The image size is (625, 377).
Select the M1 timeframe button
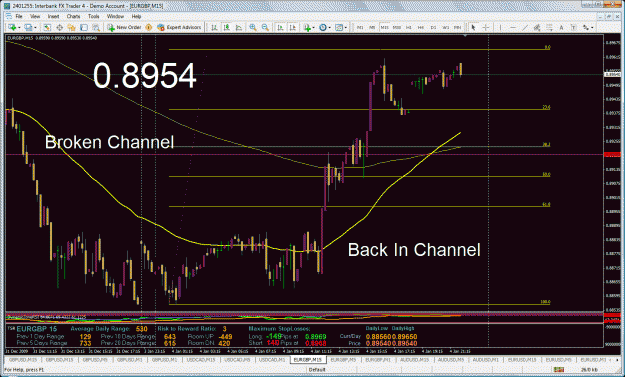tap(360, 27)
